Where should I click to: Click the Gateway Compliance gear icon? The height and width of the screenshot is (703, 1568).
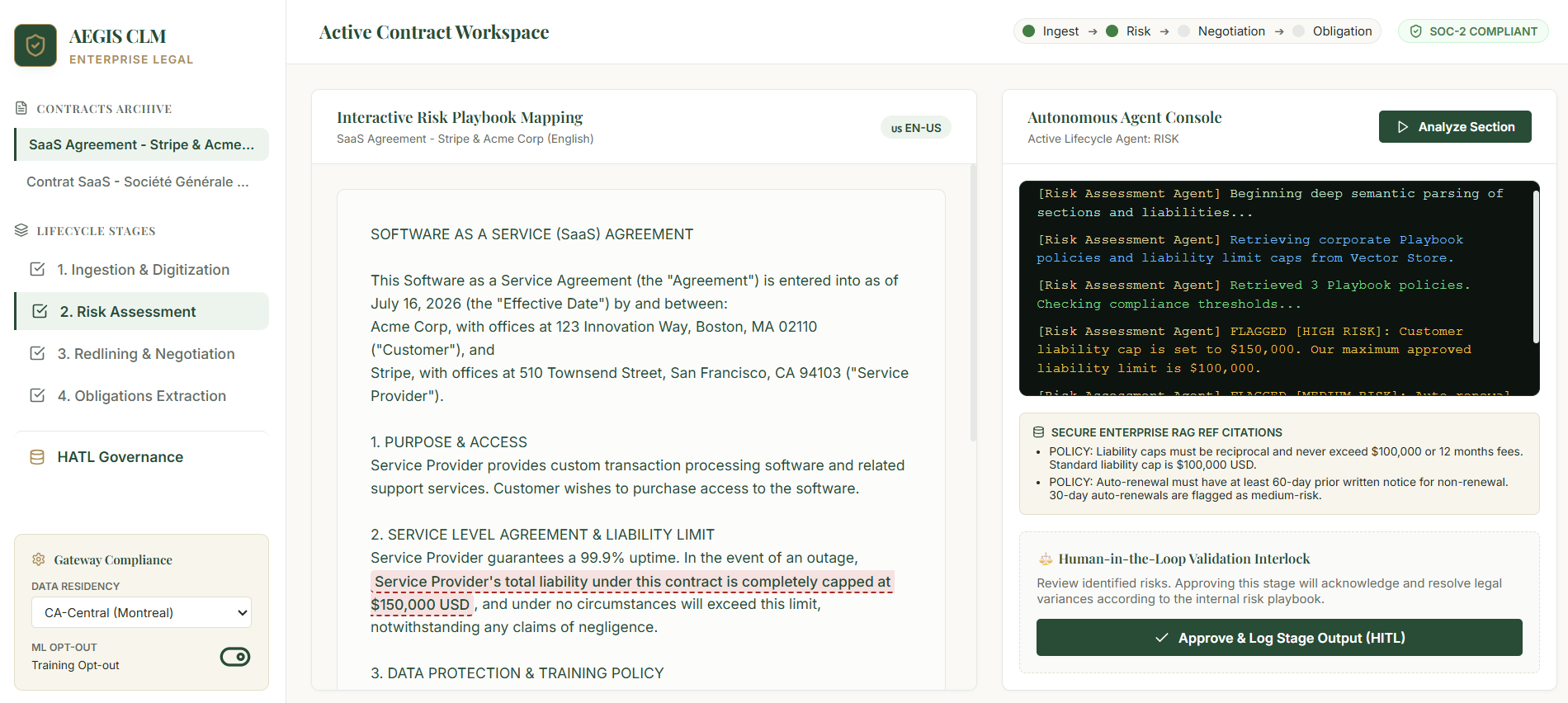(38, 559)
